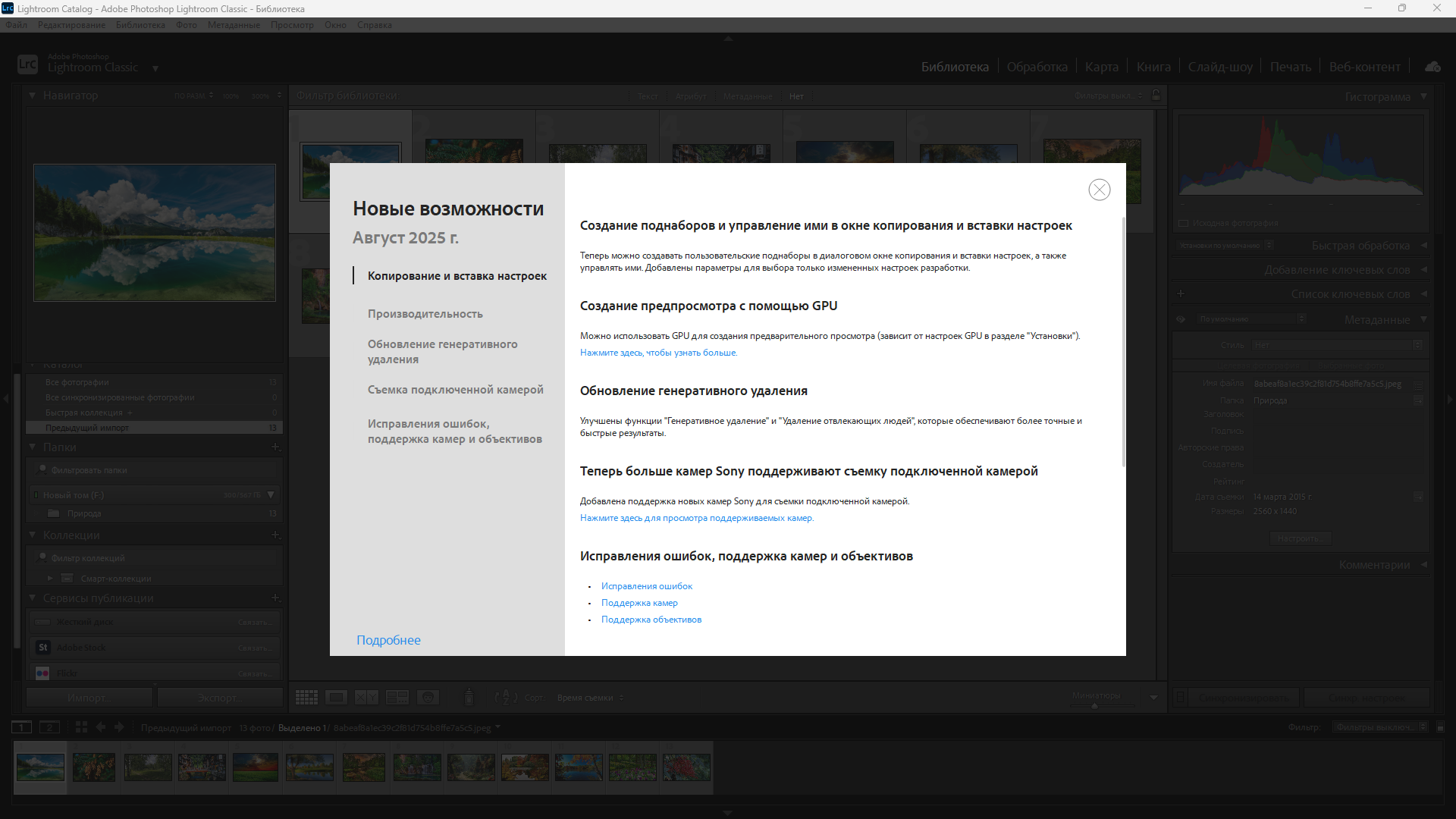The height and width of the screenshot is (819, 1456).
Task: Expand the Комментарии panel
Action: [1423, 564]
